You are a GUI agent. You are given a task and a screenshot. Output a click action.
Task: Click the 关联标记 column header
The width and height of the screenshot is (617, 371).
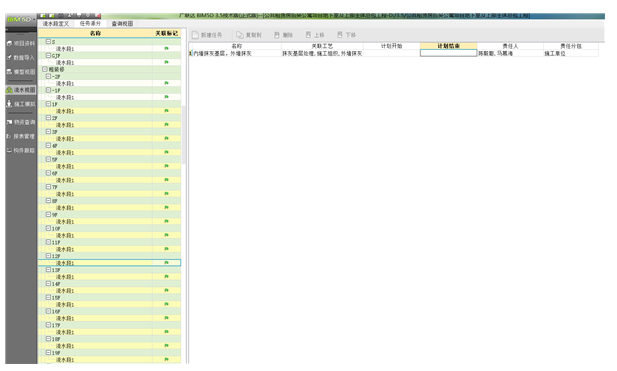(166, 33)
